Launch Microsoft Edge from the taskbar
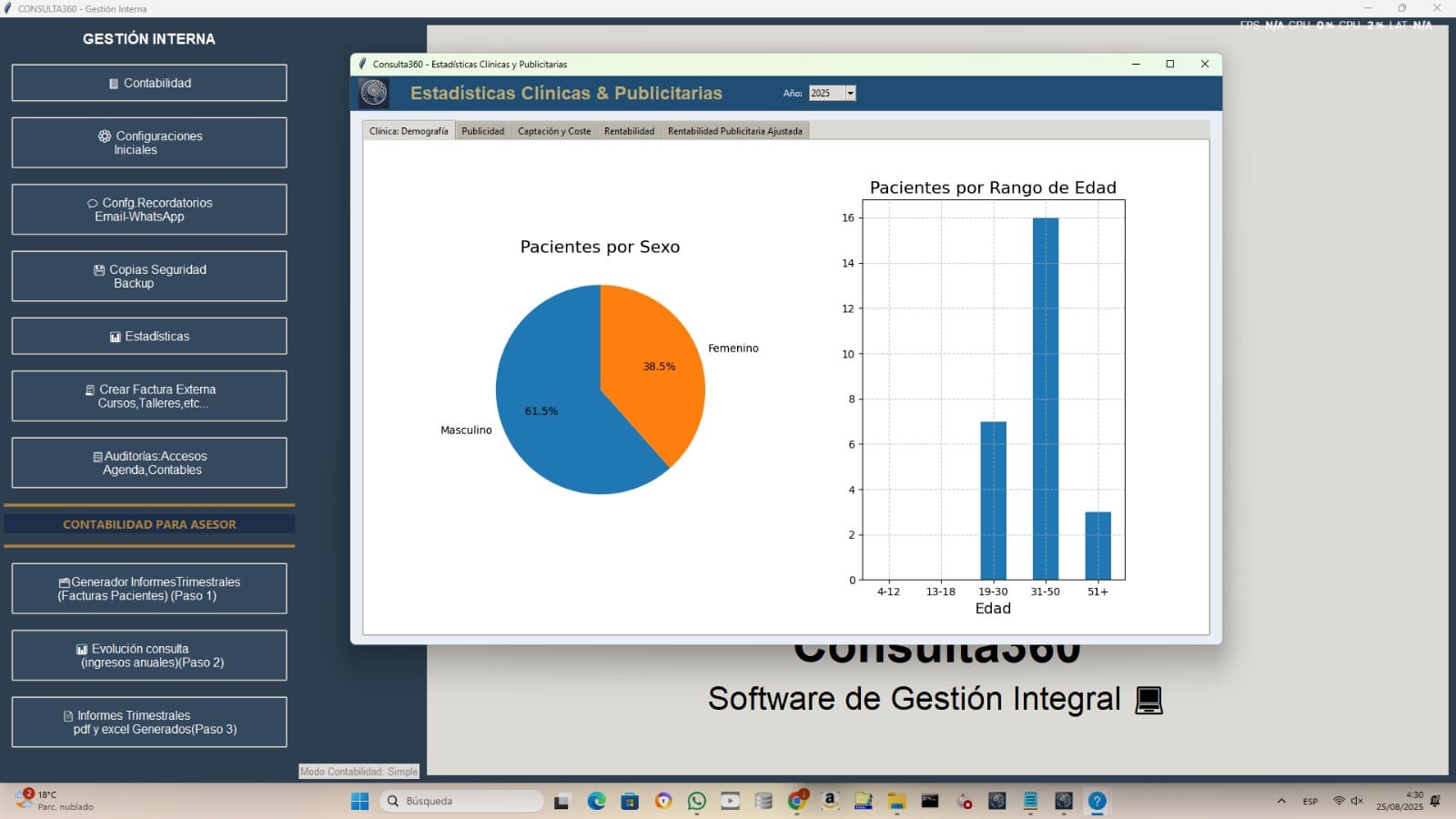1456x819 pixels. point(596,801)
